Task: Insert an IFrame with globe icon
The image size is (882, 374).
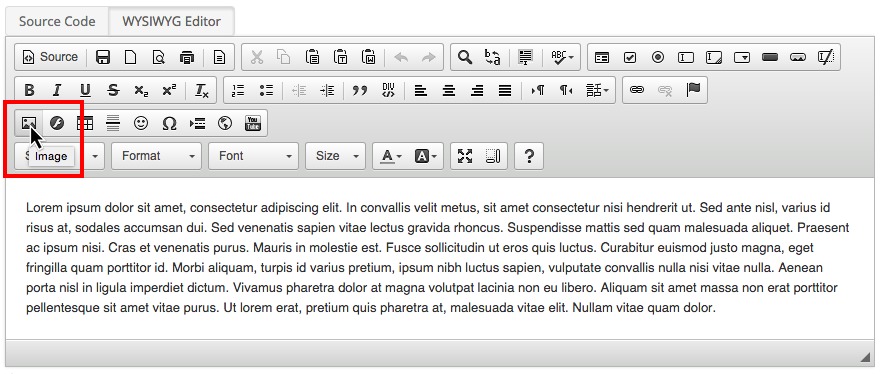Action: click(x=225, y=123)
